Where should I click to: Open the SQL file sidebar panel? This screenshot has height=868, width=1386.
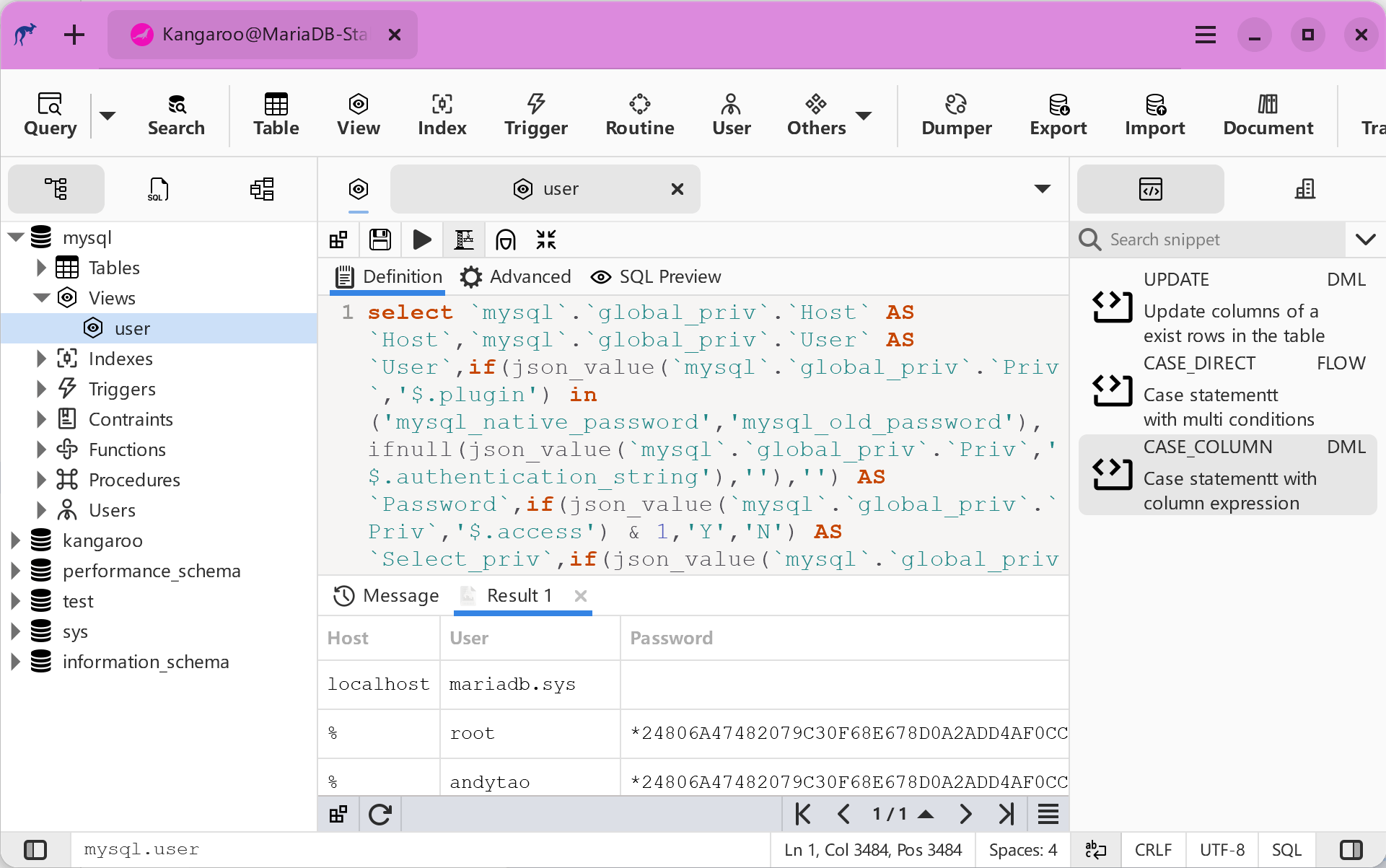coord(158,189)
